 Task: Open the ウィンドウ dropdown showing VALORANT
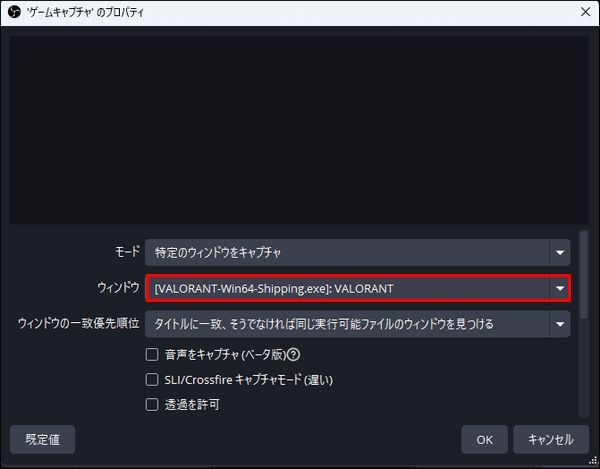pyautogui.click(x=358, y=288)
